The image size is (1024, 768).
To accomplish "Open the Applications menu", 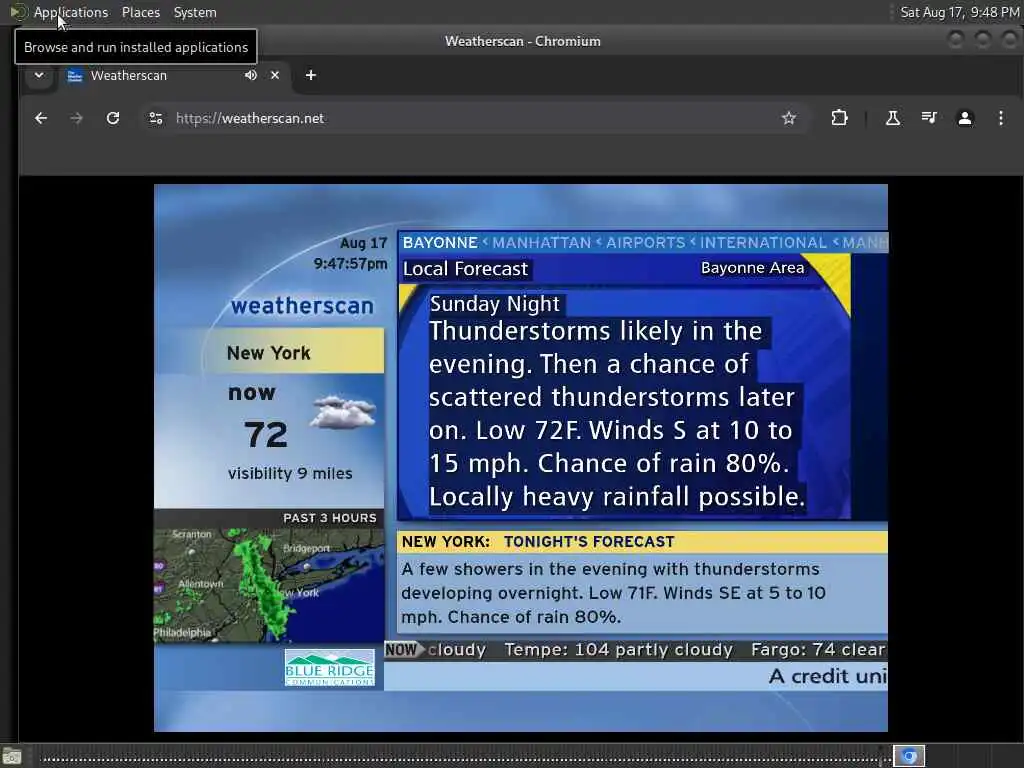I will click(x=71, y=12).
